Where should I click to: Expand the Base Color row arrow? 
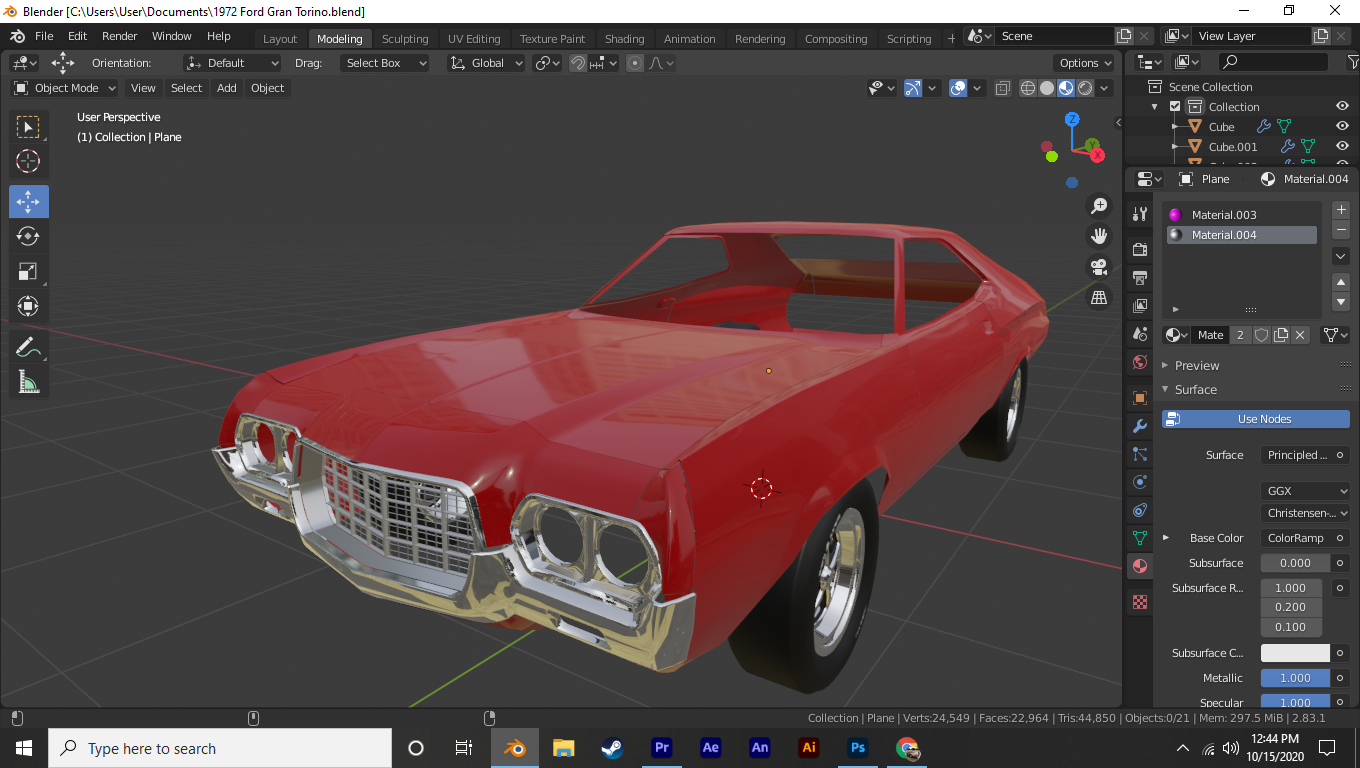coord(1166,538)
